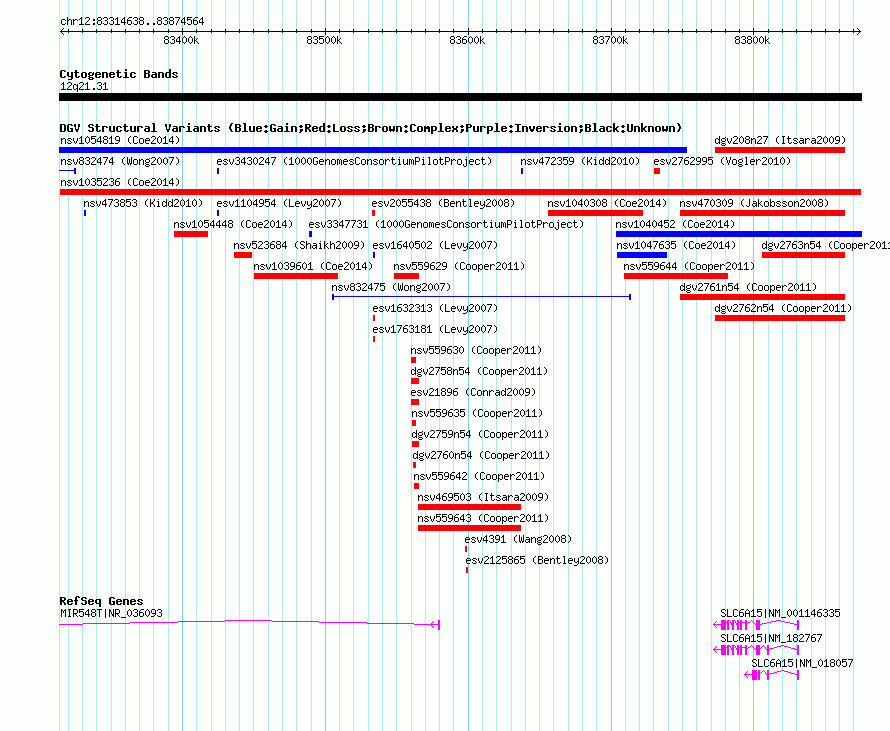Screen dimensions: 890x731
Task: Click dgv2762n54 (Cooper2011) label
Action: 784,308
